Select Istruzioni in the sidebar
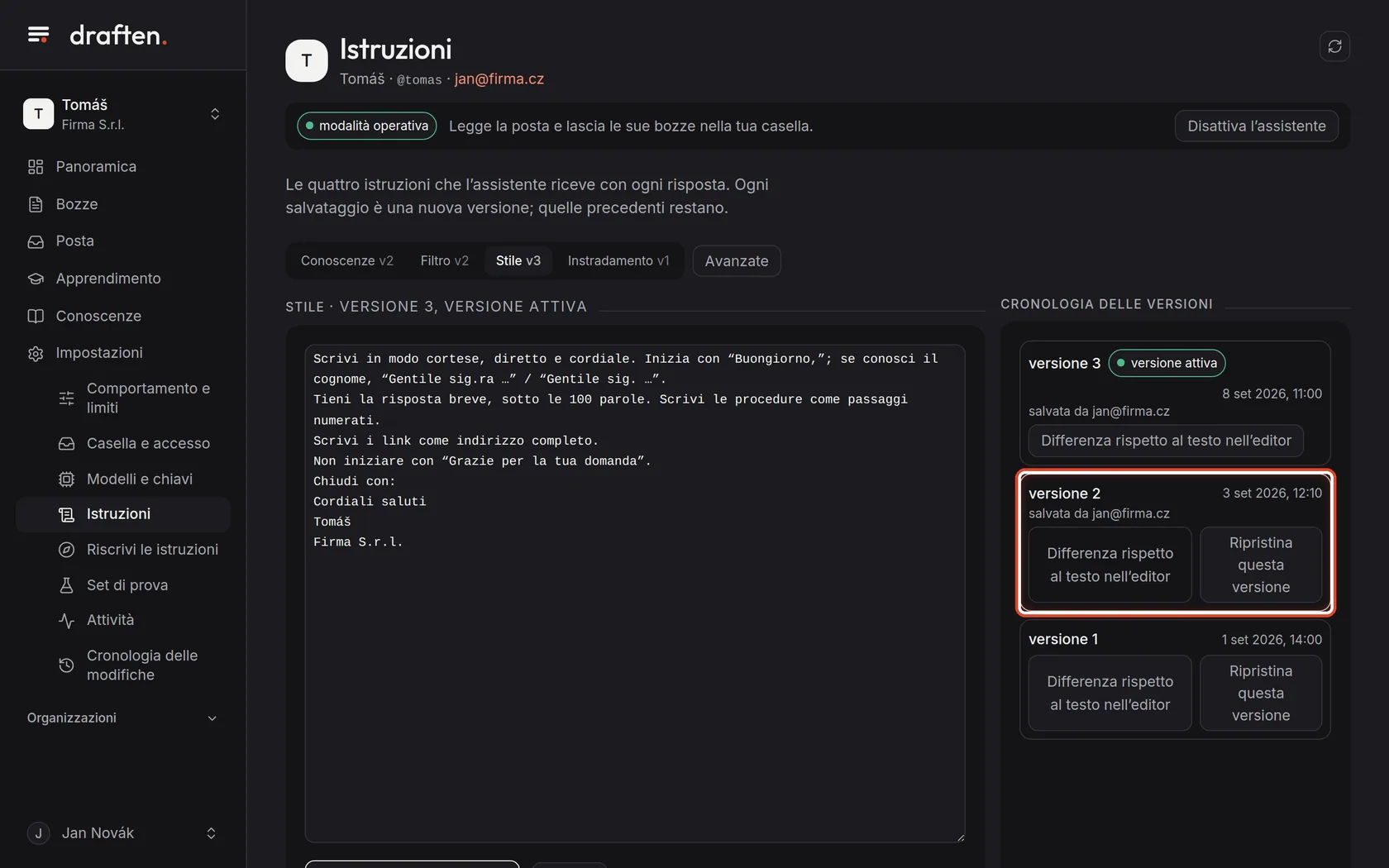Screen dimensions: 1389x868 122,514
